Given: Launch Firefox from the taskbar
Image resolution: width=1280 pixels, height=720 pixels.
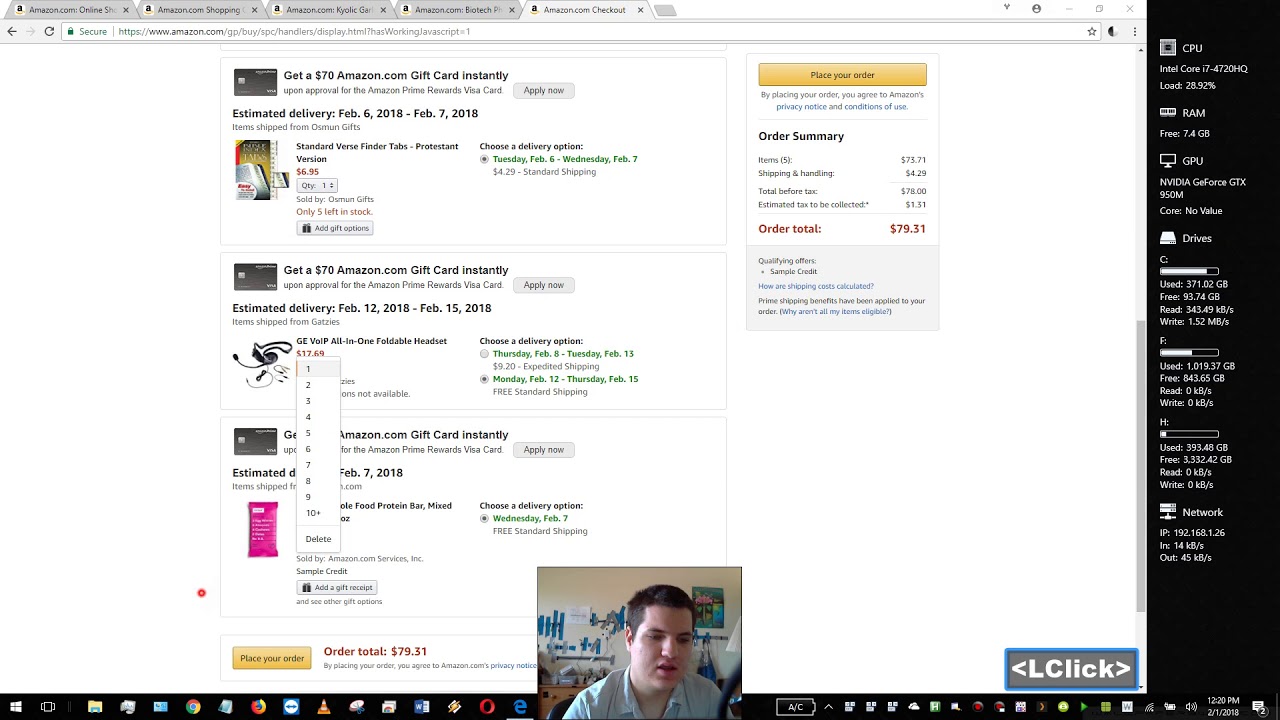Looking at the screenshot, I should click(x=258, y=707).
